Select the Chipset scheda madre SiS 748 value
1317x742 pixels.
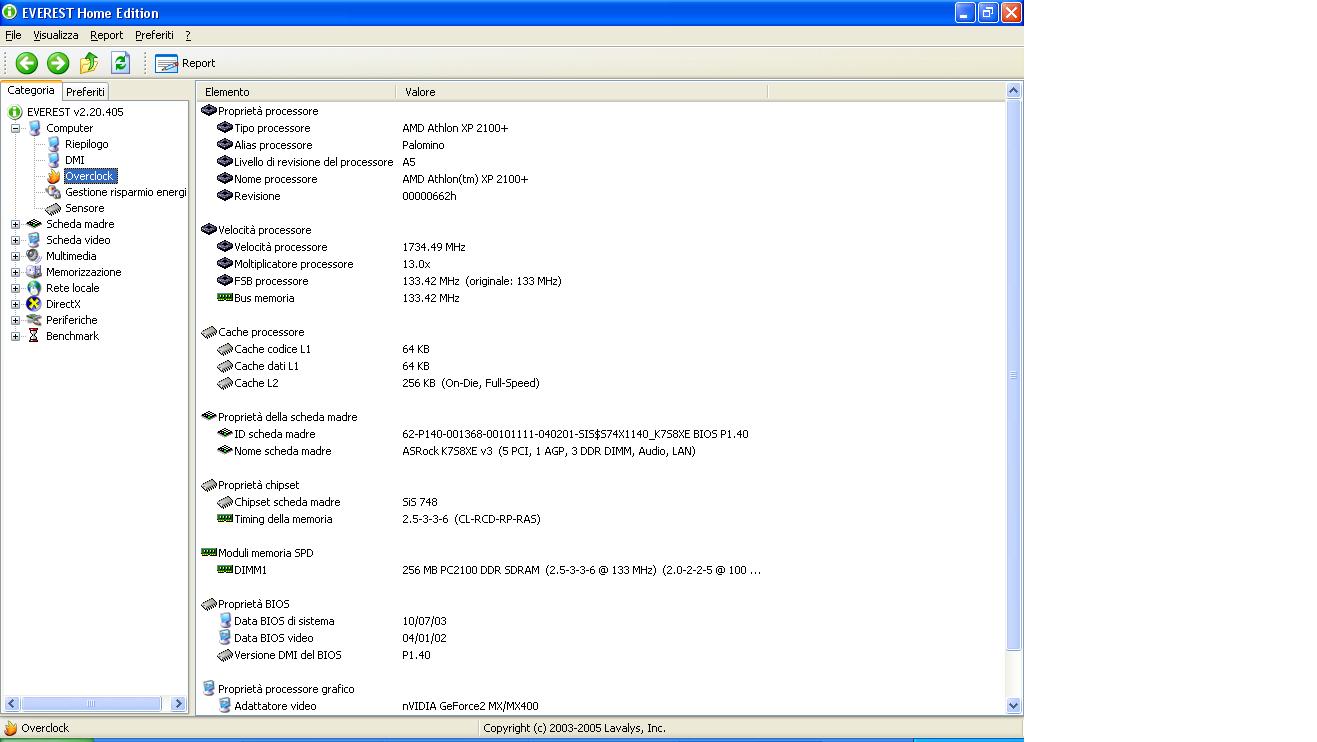(x=420, y=502)
